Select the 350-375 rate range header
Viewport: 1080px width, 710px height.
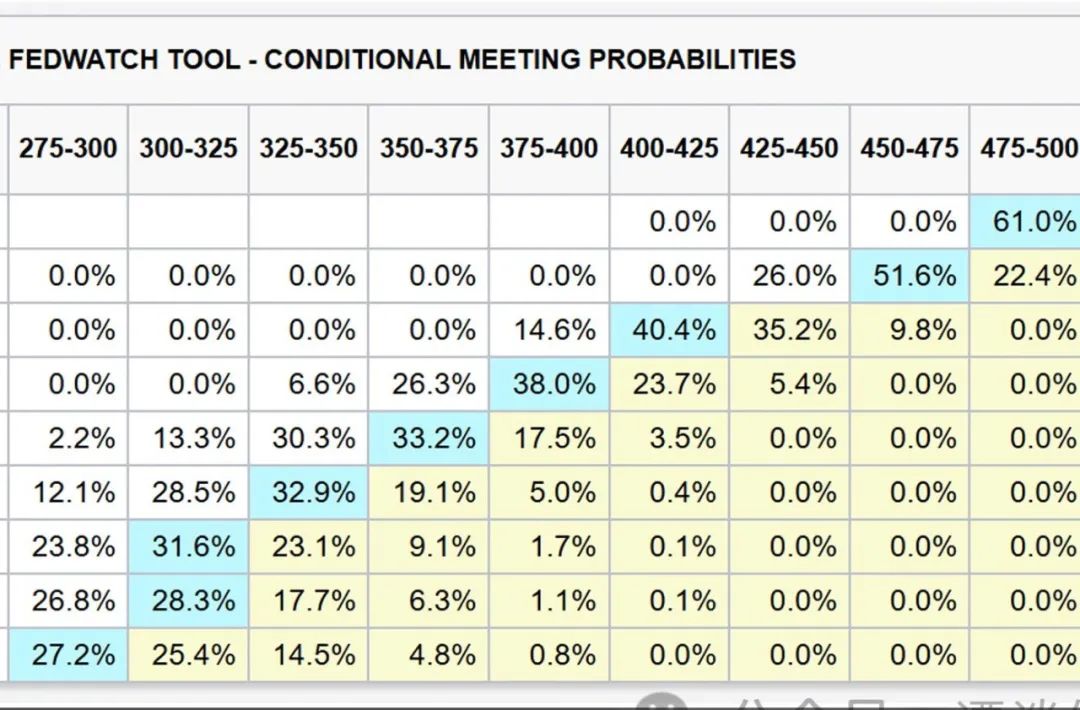pos(428,149)
